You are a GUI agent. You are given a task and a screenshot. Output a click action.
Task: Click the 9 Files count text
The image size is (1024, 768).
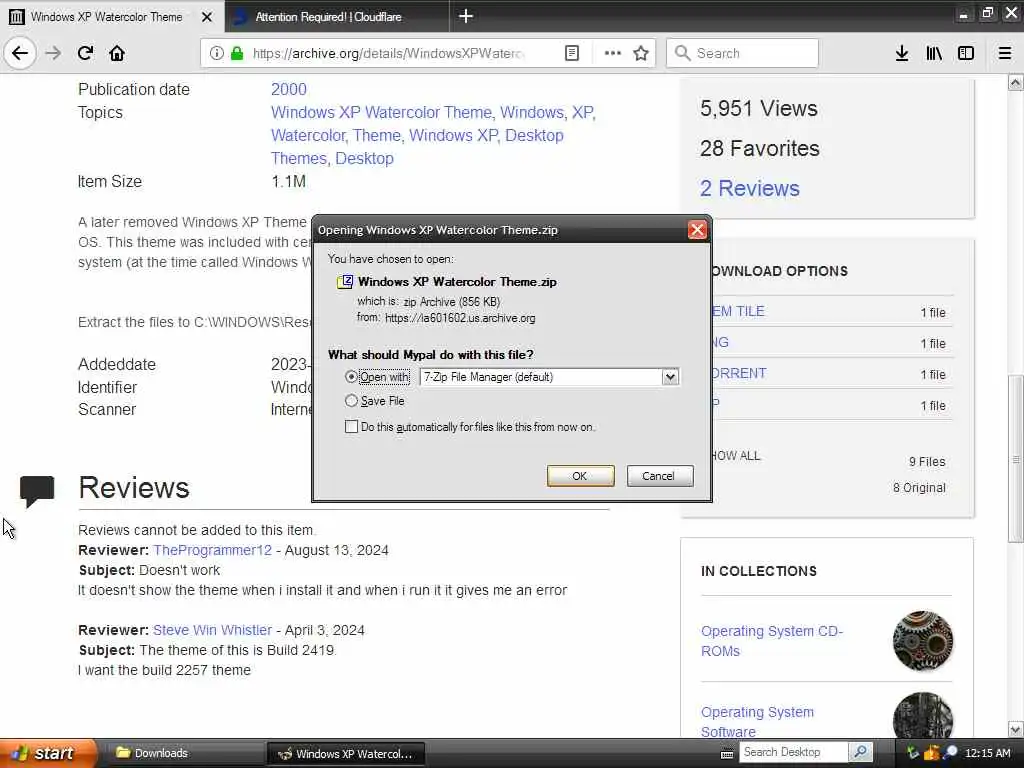click(x=927, y=462)
